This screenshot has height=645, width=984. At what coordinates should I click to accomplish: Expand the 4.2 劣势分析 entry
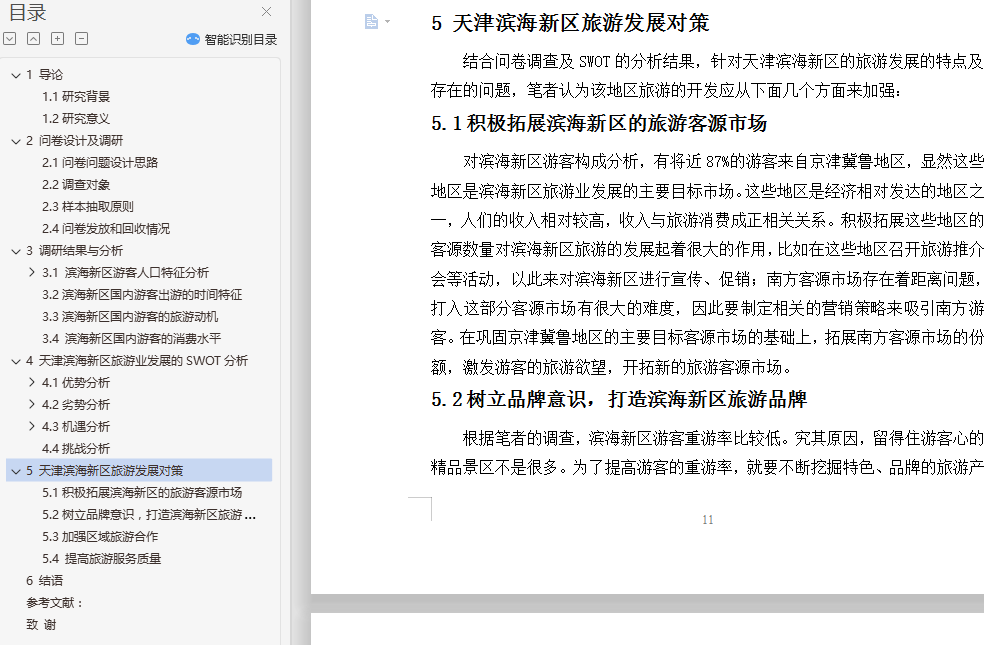[32, 404]
